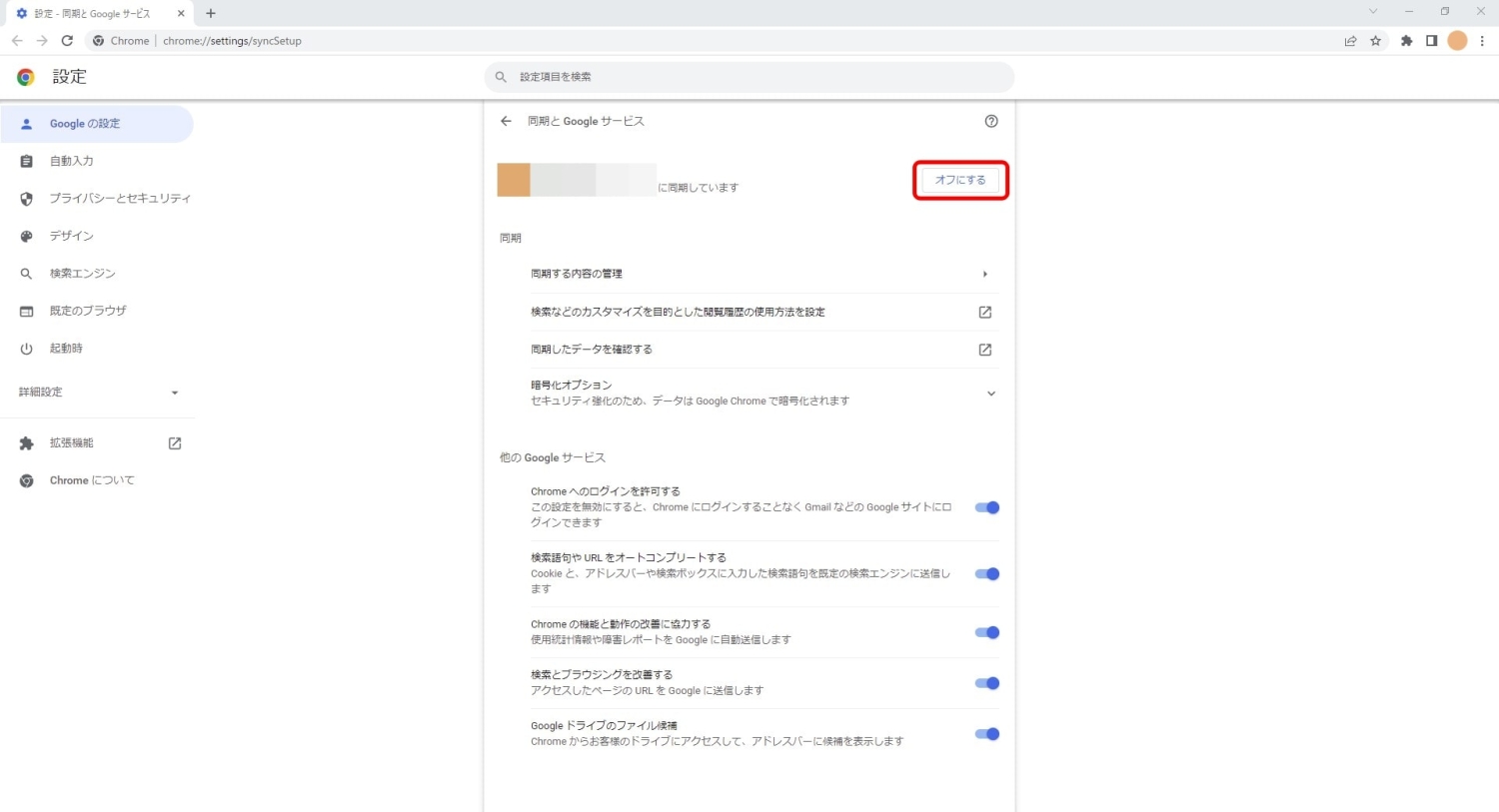This screenshot has width=1499, height=812.
Task: Open the side panel icon in toolbar
Action: pyautogui.click(x=1431, y=41)
